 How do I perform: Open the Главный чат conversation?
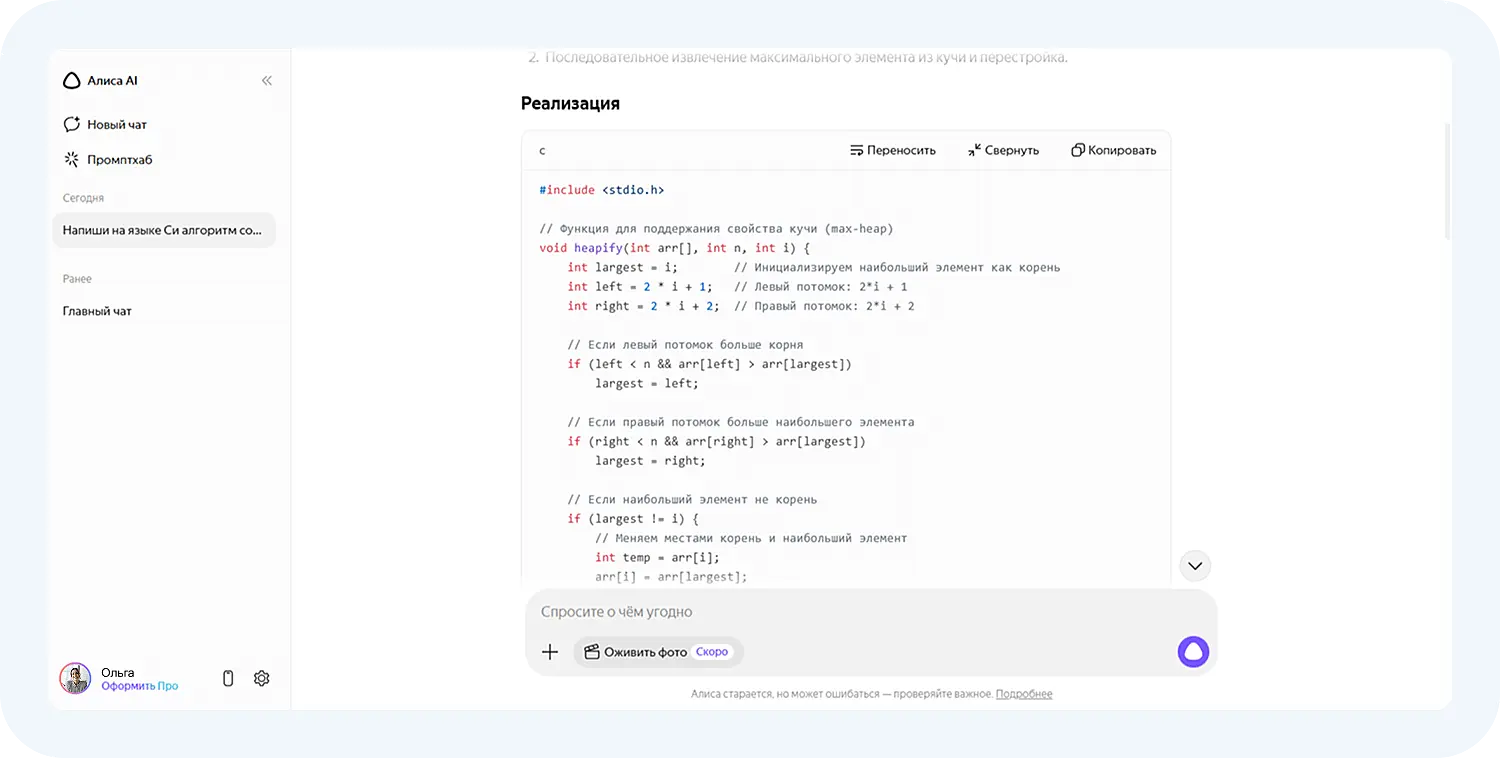point(97,311)
